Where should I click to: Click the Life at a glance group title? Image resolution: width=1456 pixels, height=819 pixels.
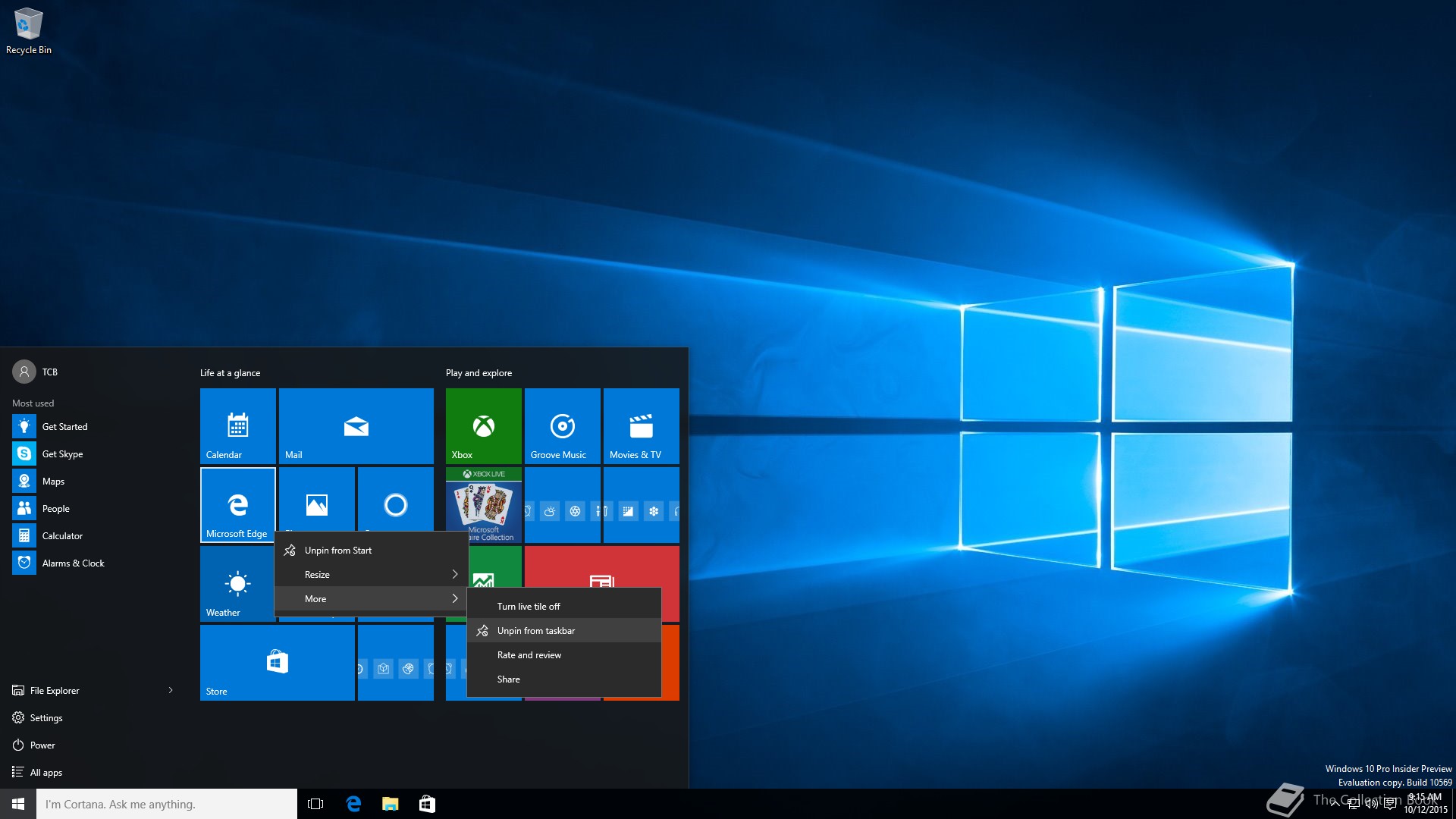click(x=230, y=373)
